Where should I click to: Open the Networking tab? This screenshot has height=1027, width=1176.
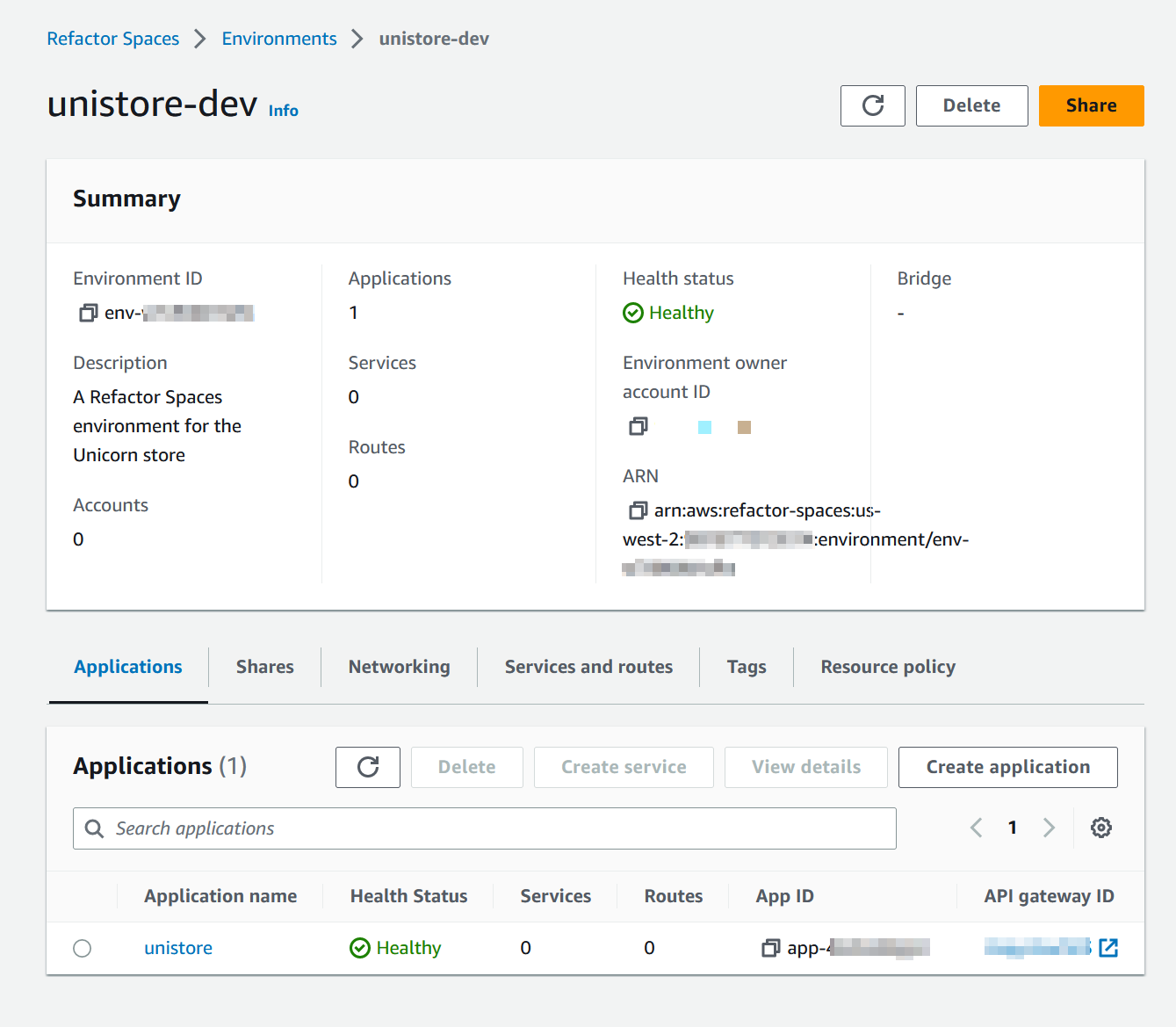click(400, 667)
